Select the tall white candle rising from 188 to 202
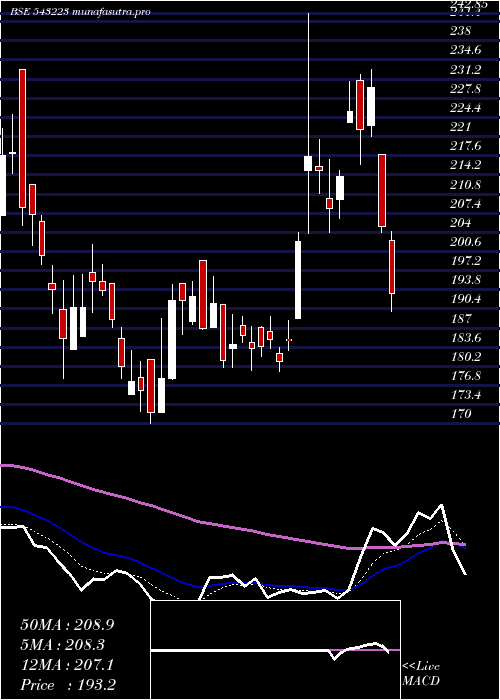This screenshot has height=700, width=500. coord(298,280)
